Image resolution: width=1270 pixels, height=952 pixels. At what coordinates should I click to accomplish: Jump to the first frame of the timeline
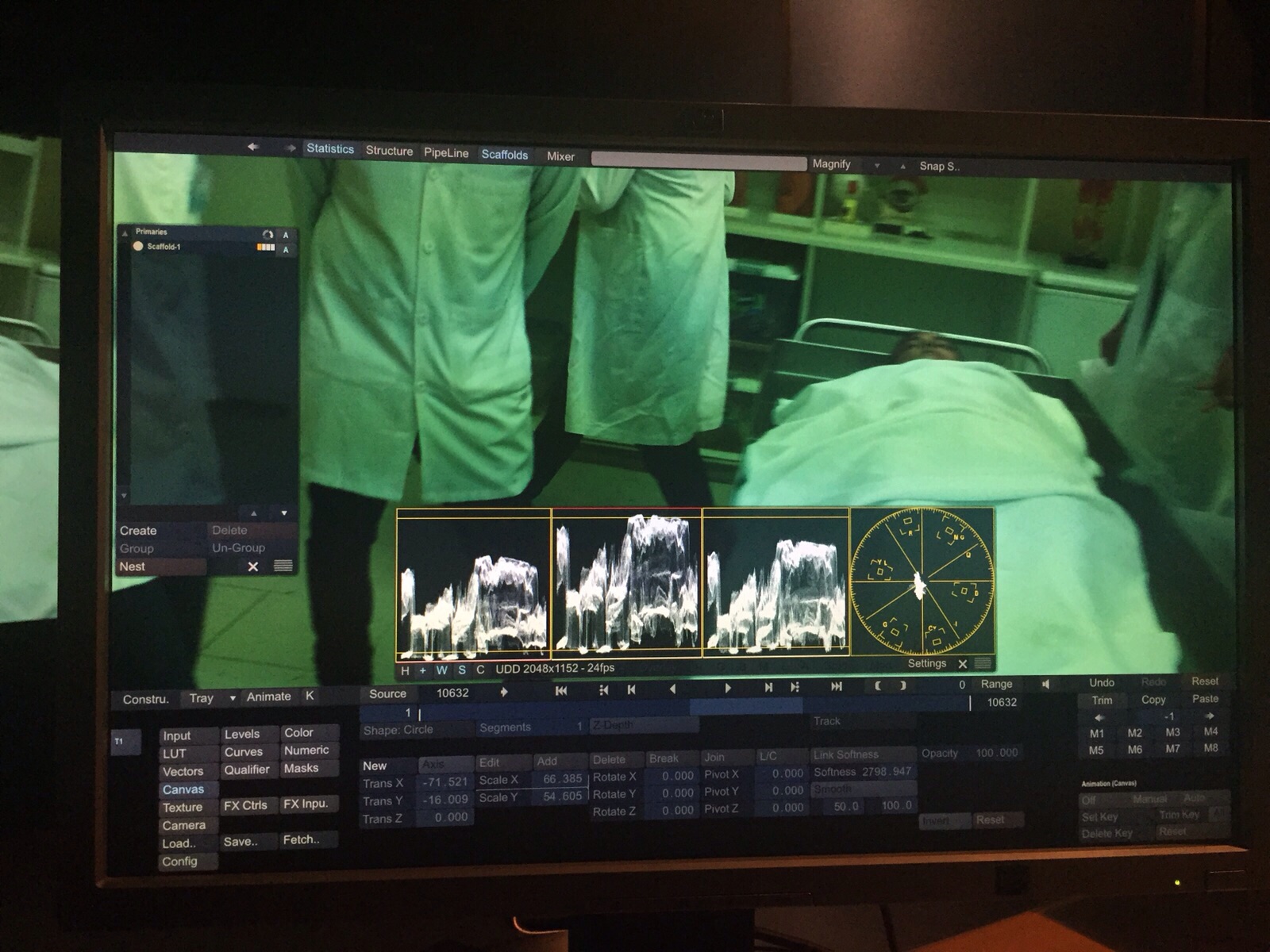(561, 690)
